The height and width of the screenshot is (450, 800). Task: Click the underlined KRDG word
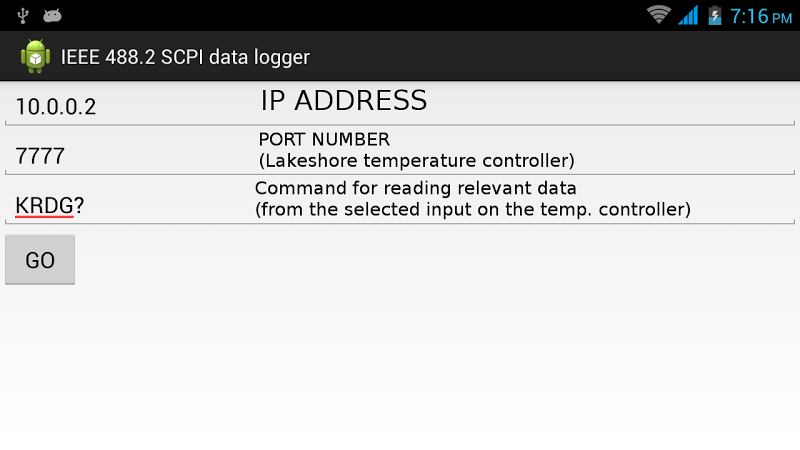(x=44, y=206)
